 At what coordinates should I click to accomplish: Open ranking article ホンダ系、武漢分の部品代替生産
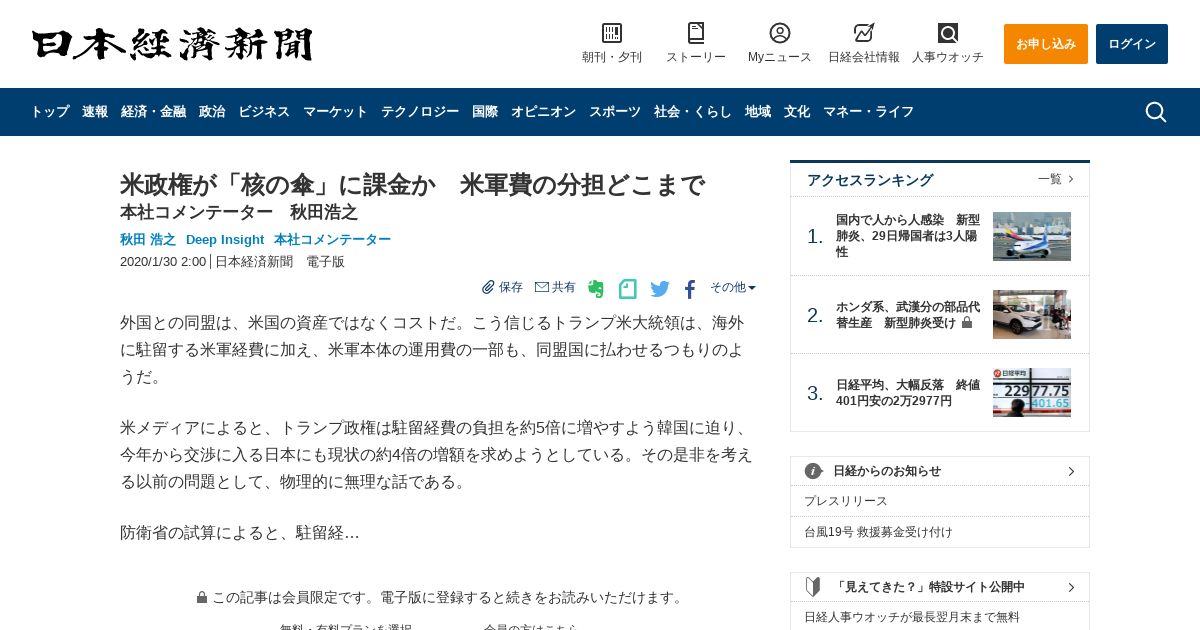(x=909, y=315)
